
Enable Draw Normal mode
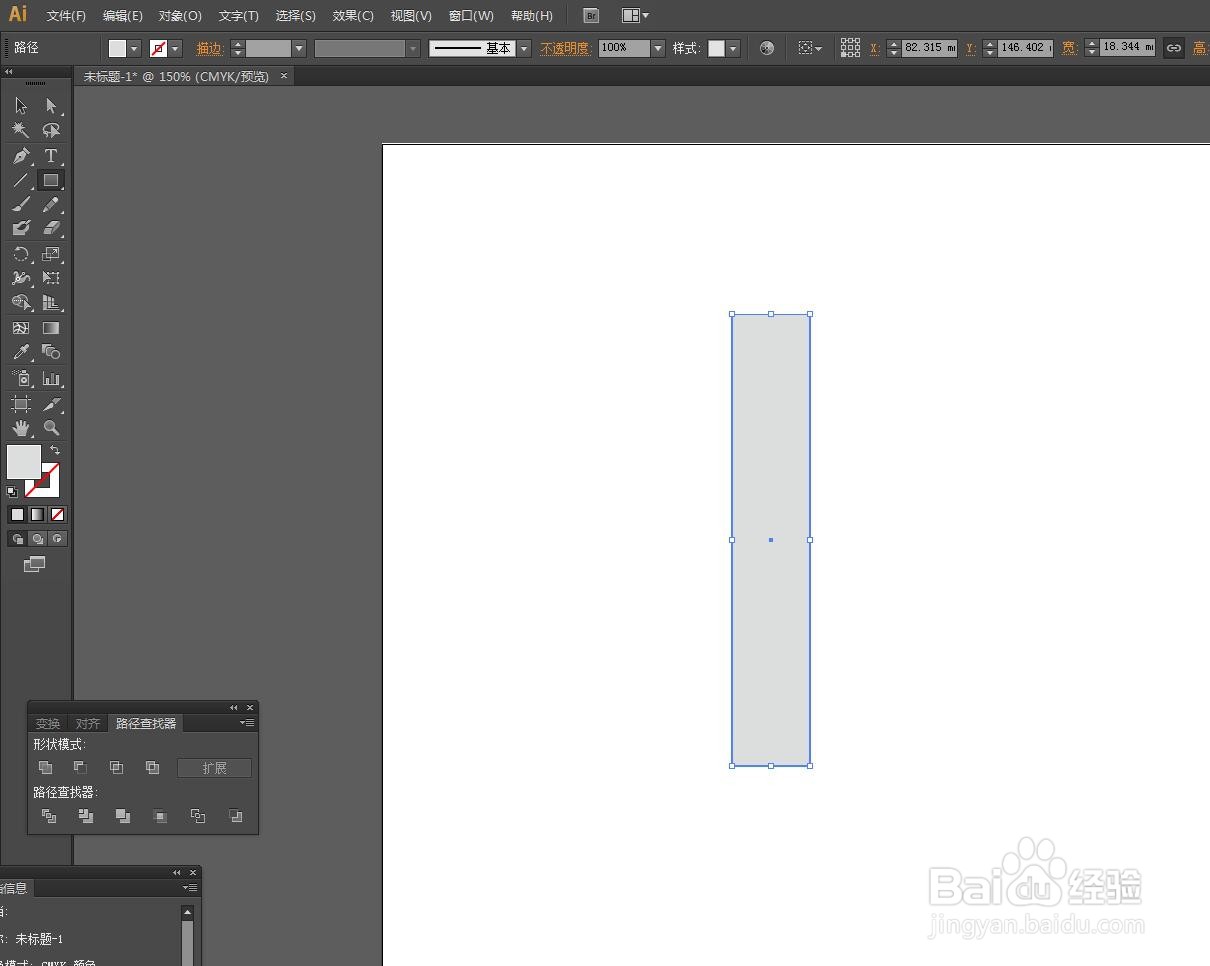(x=17, y=539)
